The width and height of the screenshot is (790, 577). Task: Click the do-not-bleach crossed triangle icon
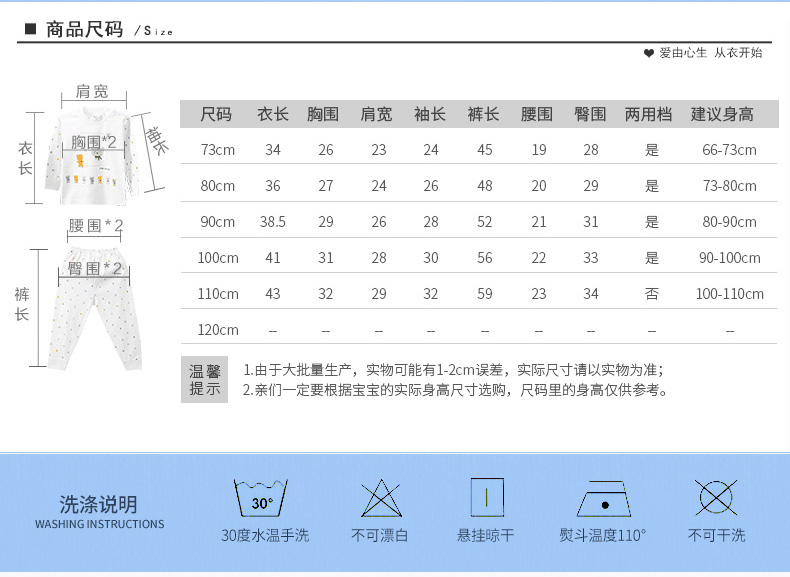tap(379, 498)
